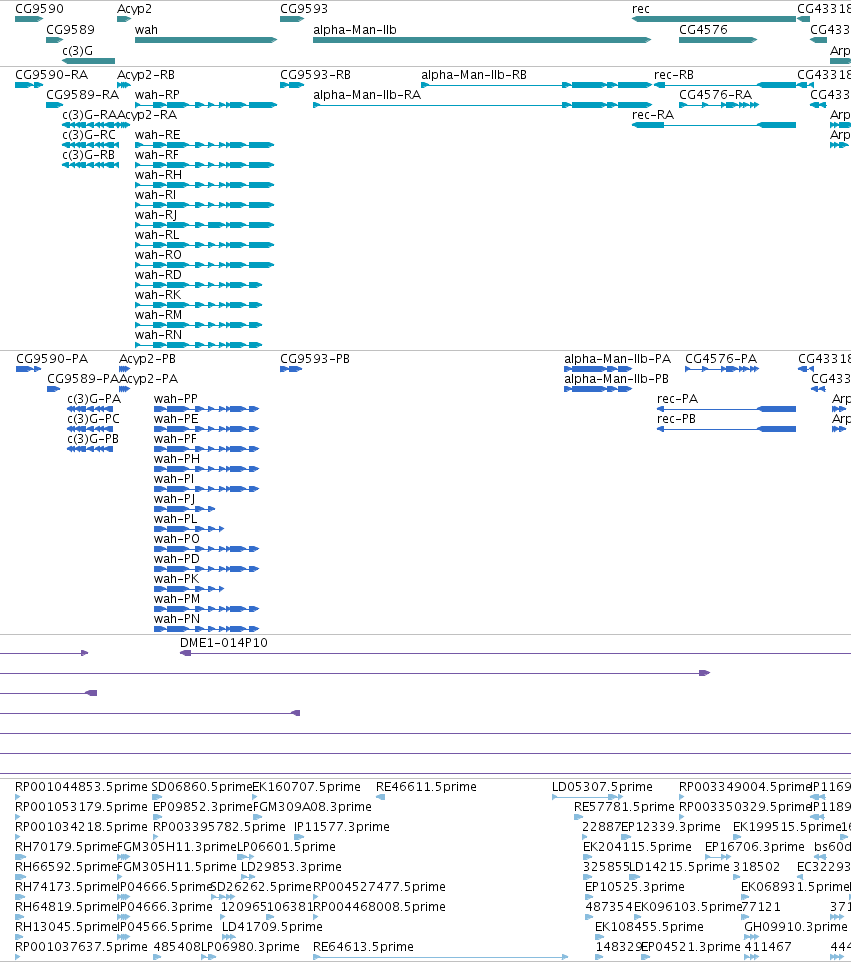Viewport: 851px width, 962px height.
Task: Open the CG4576-RA transcript label
Action: click(715, 95)
